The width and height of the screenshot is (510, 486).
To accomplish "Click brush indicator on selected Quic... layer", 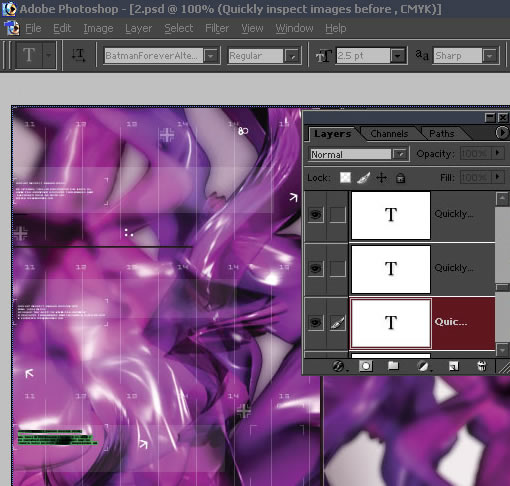I will point(337,322).
